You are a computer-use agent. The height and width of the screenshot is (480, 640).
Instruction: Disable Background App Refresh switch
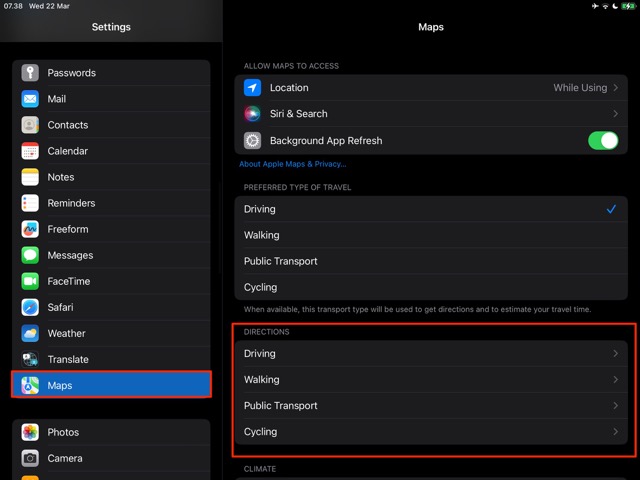click(602, 140)
